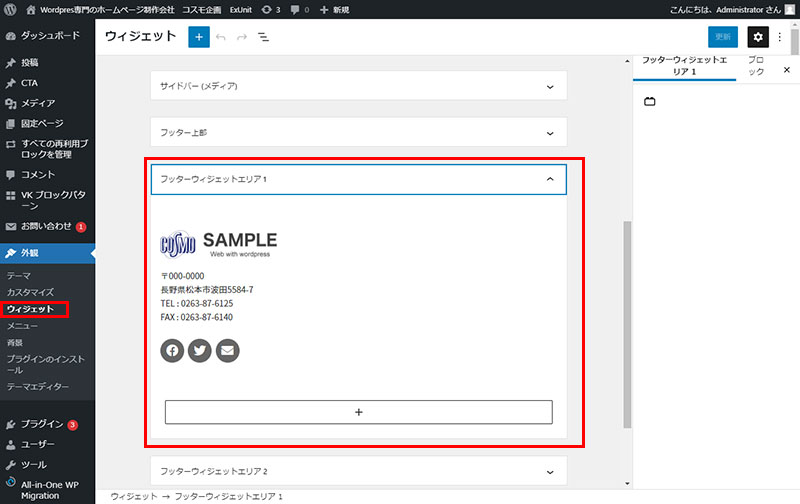The width and height of the screenshot is (800, 504).
Task: Click the email envelope social icon
Action: click(228, 351)
